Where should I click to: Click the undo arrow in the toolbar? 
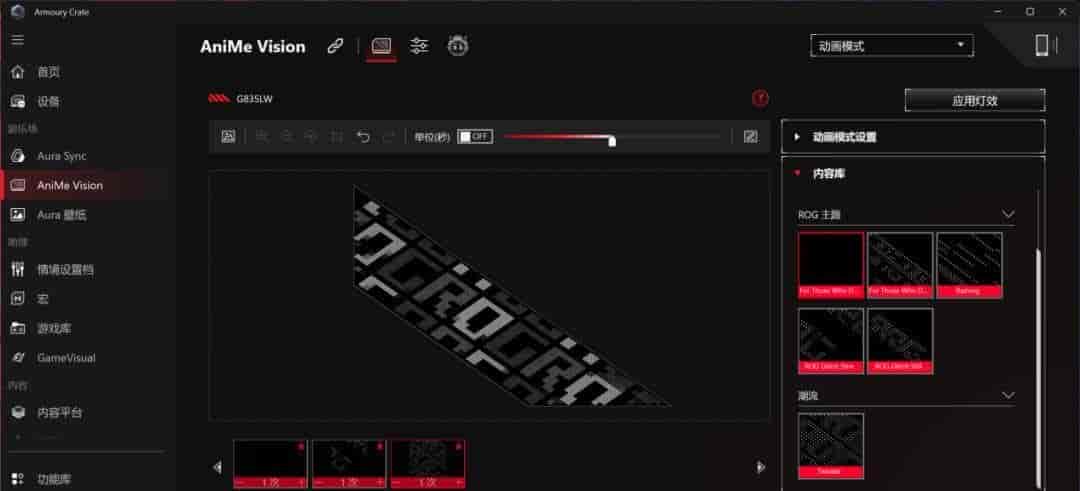(363, 137)
